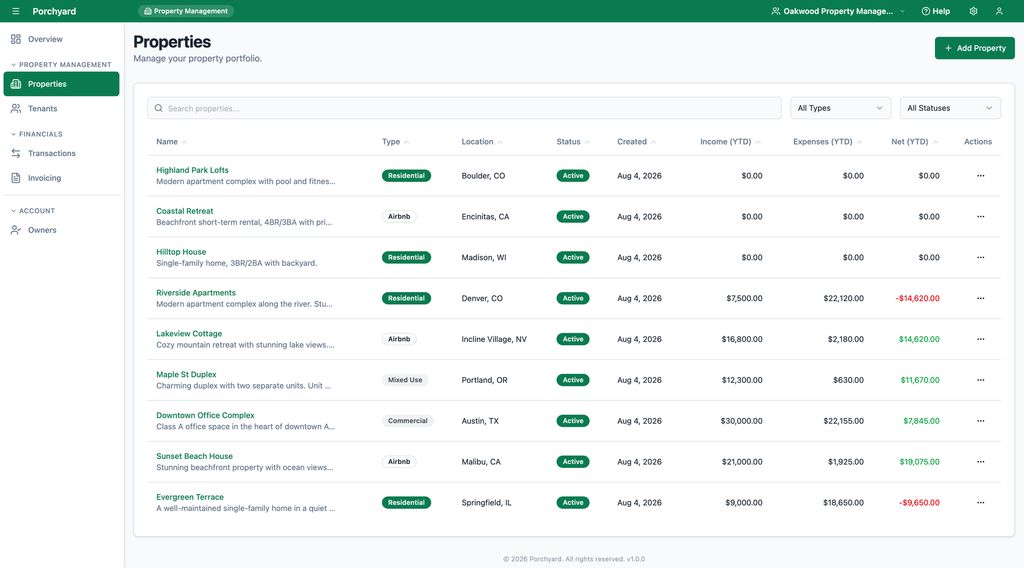This screenshot has width=1024, height=568.
Task: Click the Invoicing document icon
Action: [x=16, y=178]
